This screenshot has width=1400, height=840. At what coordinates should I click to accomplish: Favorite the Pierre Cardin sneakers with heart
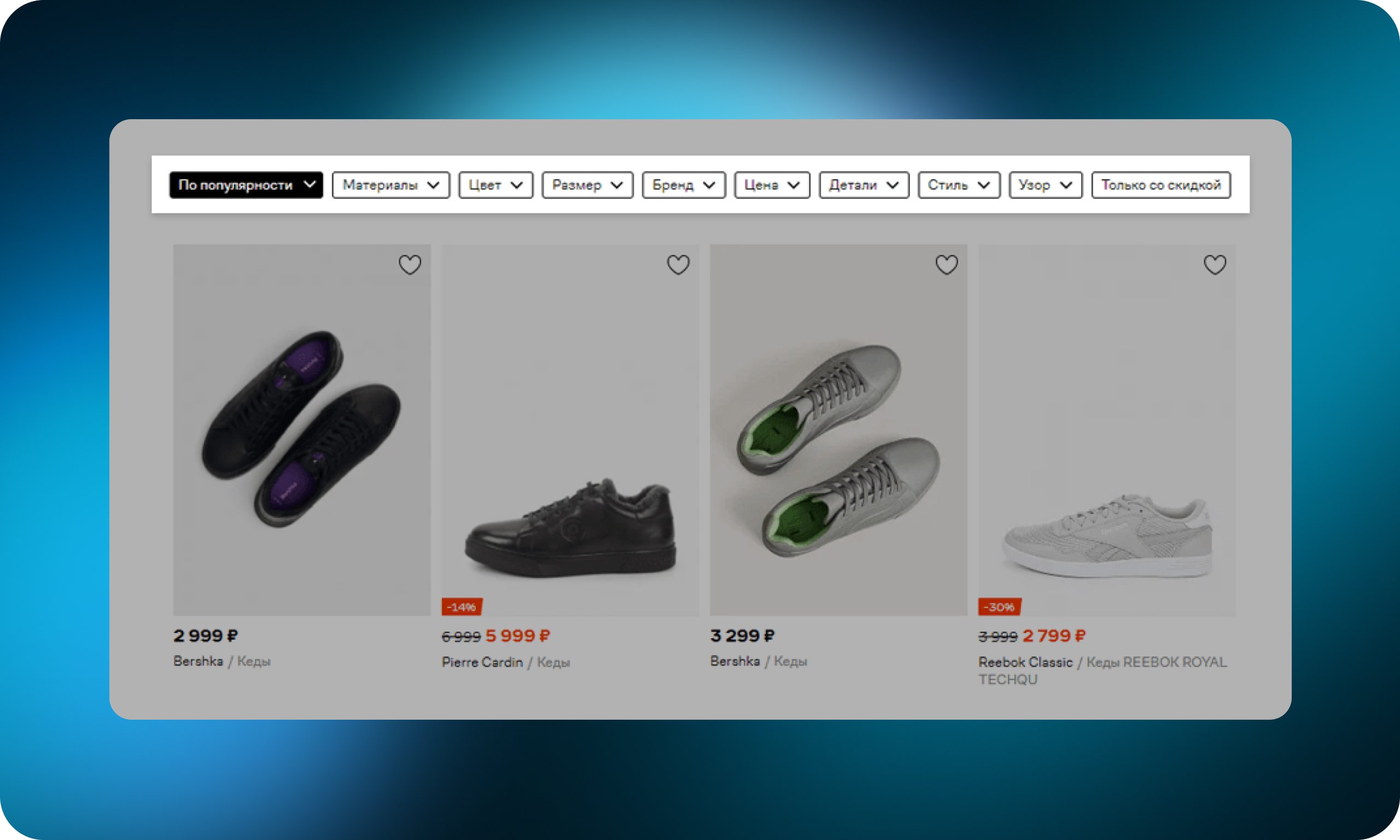678,264
